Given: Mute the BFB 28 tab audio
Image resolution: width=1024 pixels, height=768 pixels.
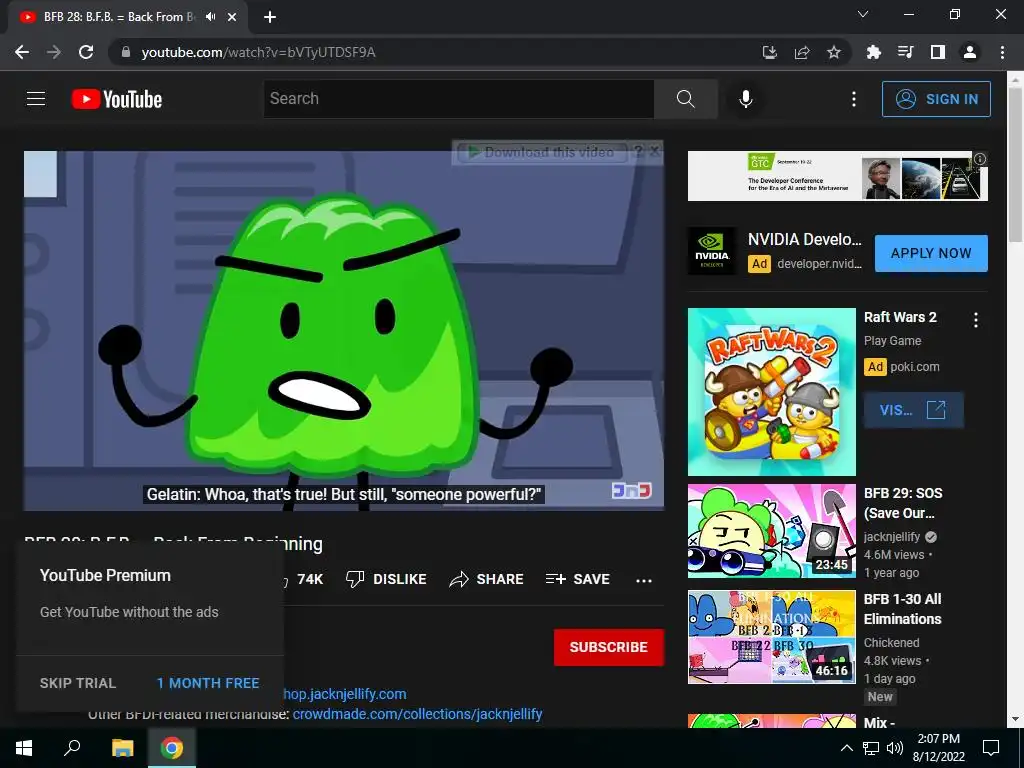Looking at the screenshot, I should (x=210, y=17).
